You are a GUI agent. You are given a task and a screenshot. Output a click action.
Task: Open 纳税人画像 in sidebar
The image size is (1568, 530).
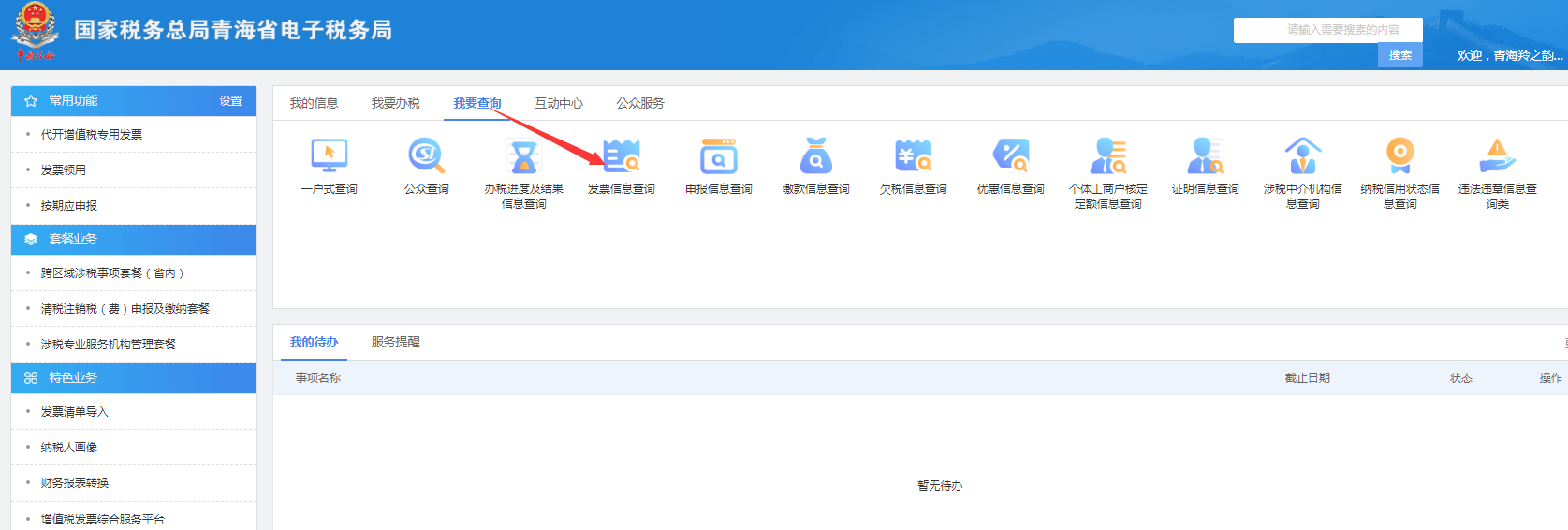pyautogui.click(x=69, y=448)
